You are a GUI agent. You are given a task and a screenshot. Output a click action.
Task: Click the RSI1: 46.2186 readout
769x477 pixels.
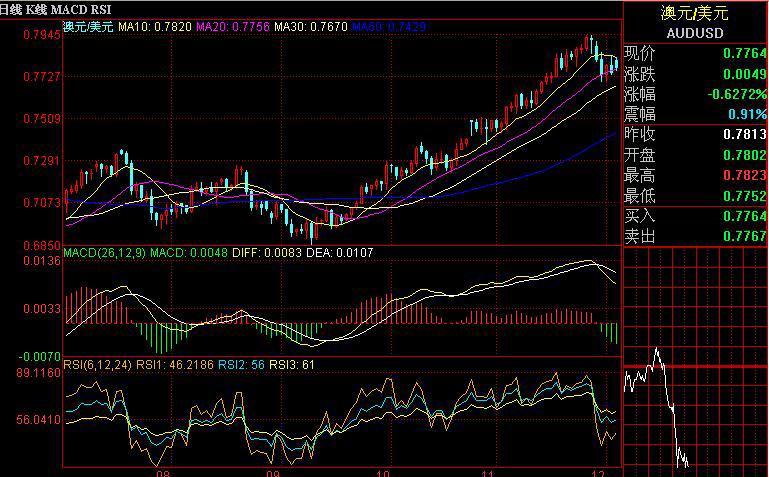click(175, 365)
